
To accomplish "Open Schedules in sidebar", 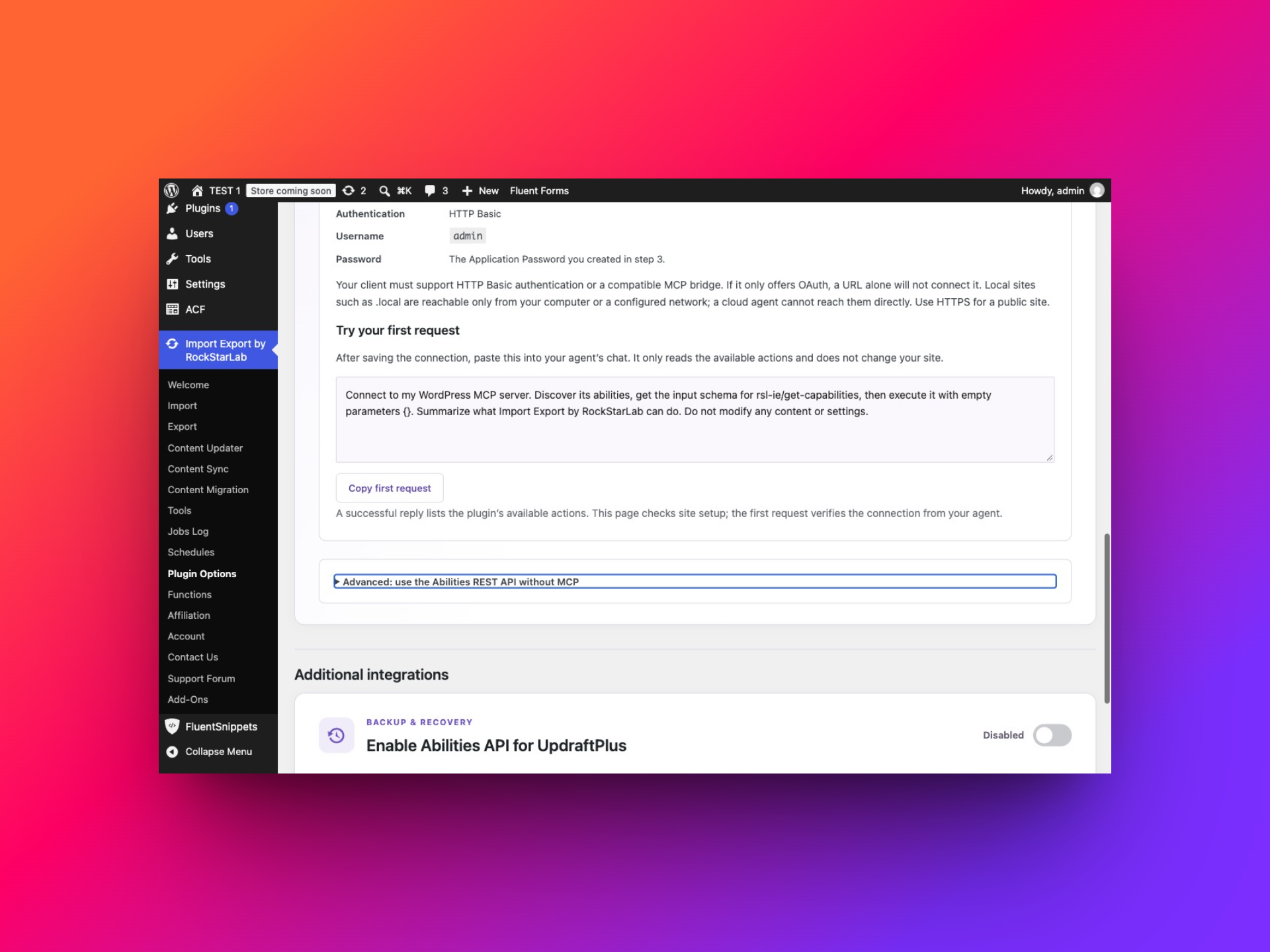I will (x=190, y=552).
